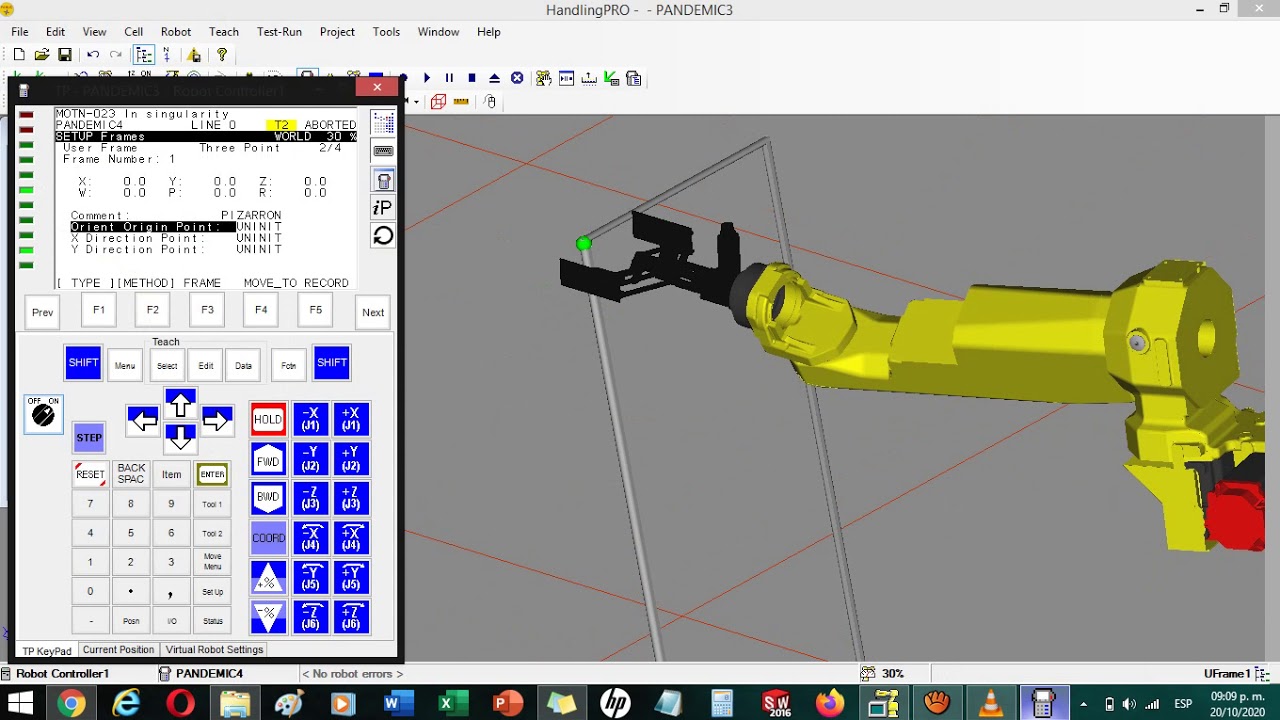This screenshot has height=720, width=1280.
Task: Toggle the cell browser tree icon
Action: [144, 55]
